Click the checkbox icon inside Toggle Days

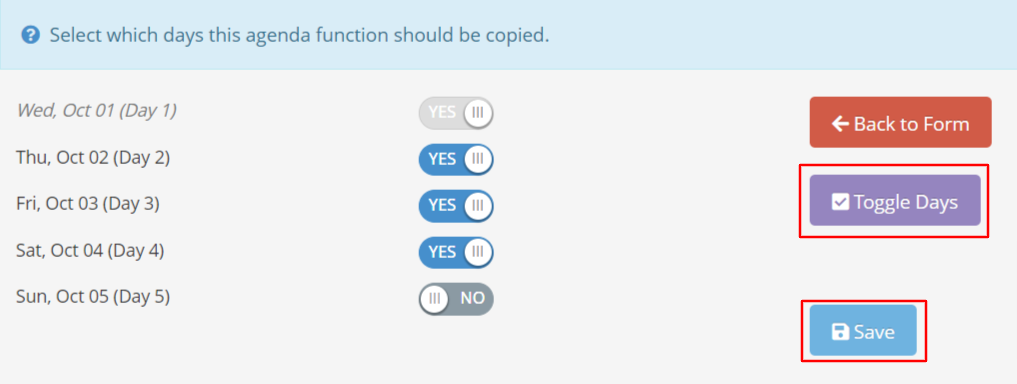point(840,202)
